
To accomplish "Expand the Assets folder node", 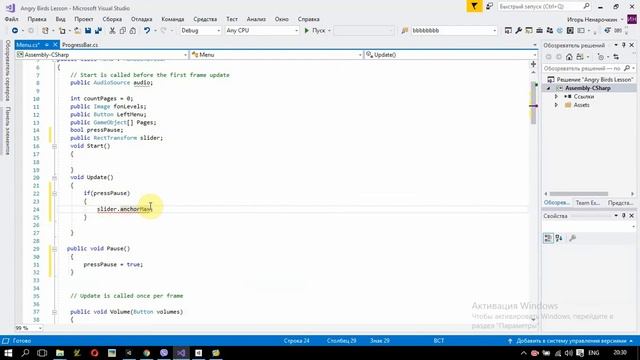I will point(556,105).
